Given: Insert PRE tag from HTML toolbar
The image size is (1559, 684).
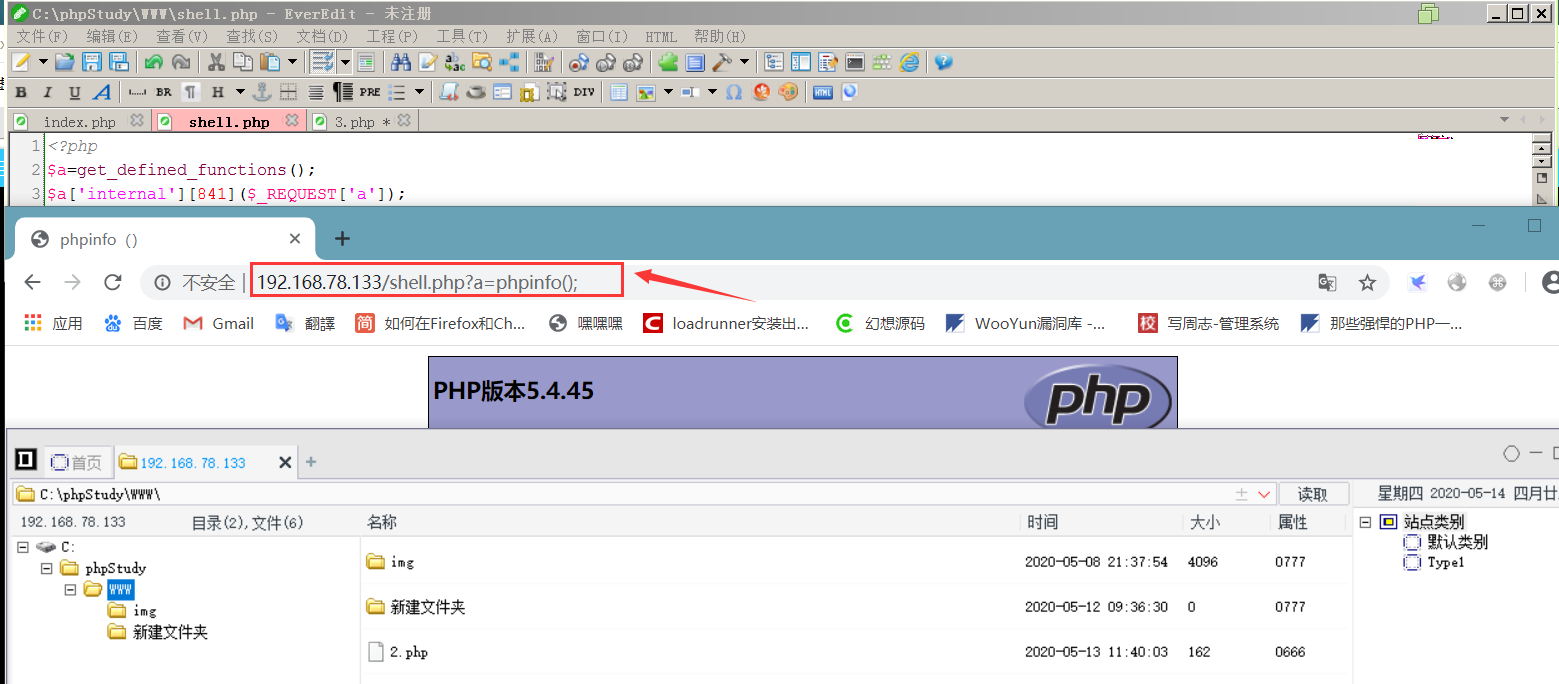Looking at the screenshot, I should tap(370, 92).
